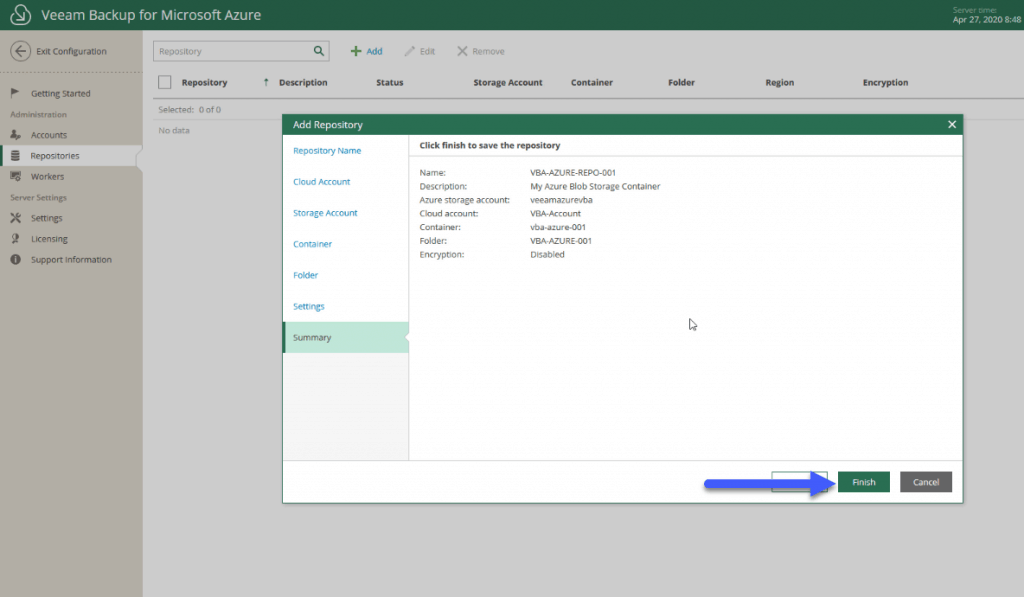Open Getting Started in the sidebar
1024x597 pixels.
(61, 93)
